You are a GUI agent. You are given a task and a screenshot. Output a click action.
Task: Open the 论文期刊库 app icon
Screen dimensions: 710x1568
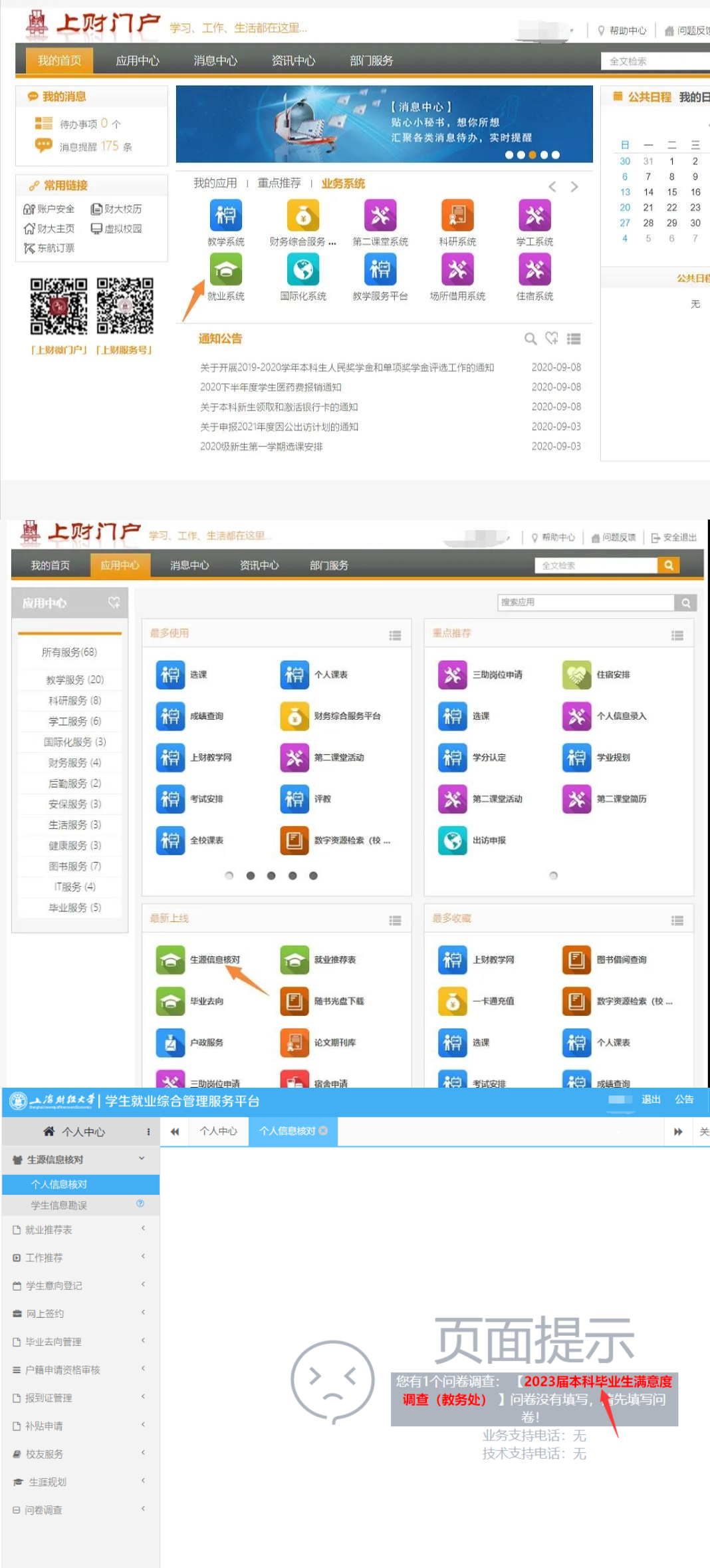(295, 1042)
